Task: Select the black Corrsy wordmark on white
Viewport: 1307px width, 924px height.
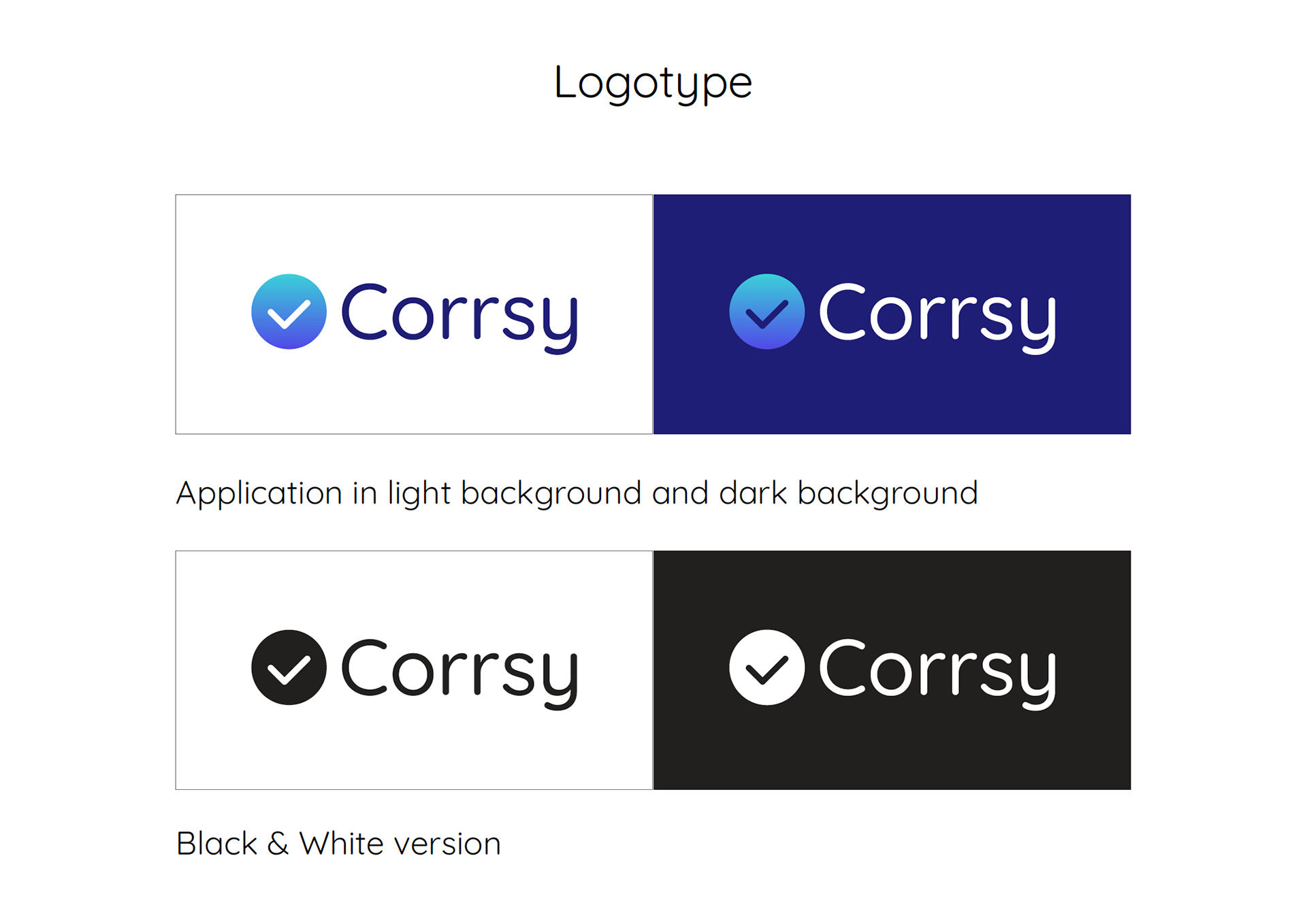Action: [459, 674]
